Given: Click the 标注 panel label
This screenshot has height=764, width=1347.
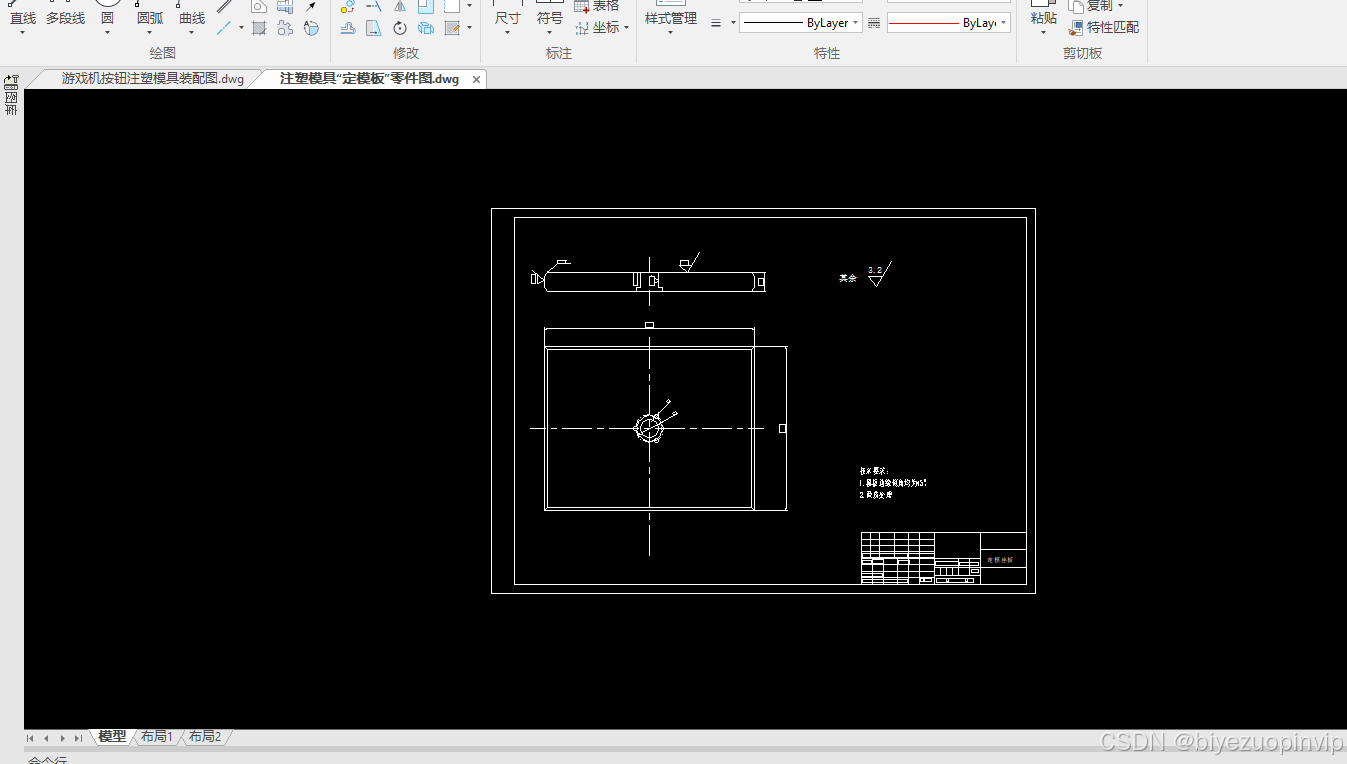Looking at the screenshot, I should click(559, 53).
